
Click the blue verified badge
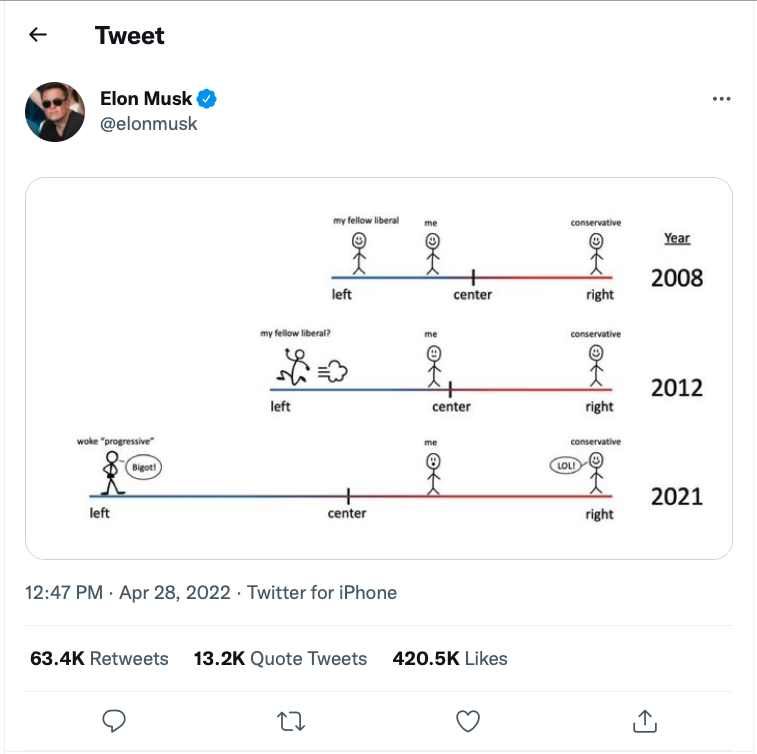pos(207,98)
